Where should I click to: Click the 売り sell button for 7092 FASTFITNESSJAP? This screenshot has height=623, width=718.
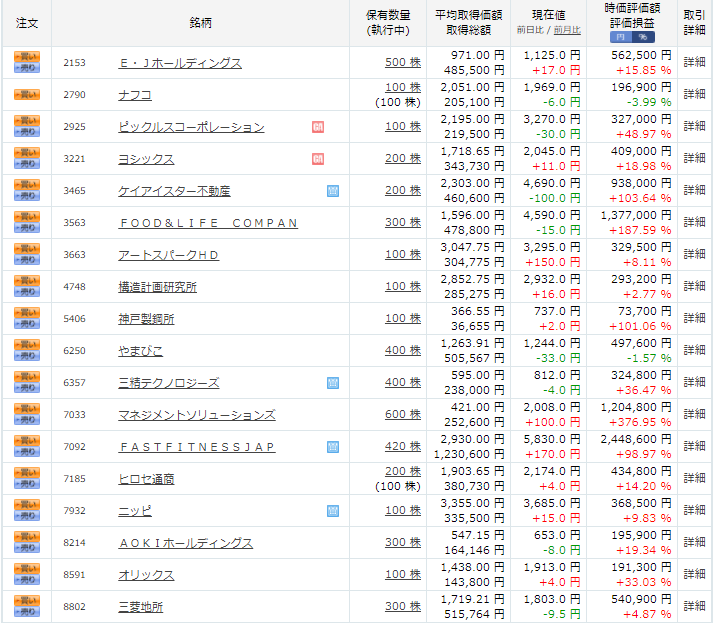click(x=27, y=452)
